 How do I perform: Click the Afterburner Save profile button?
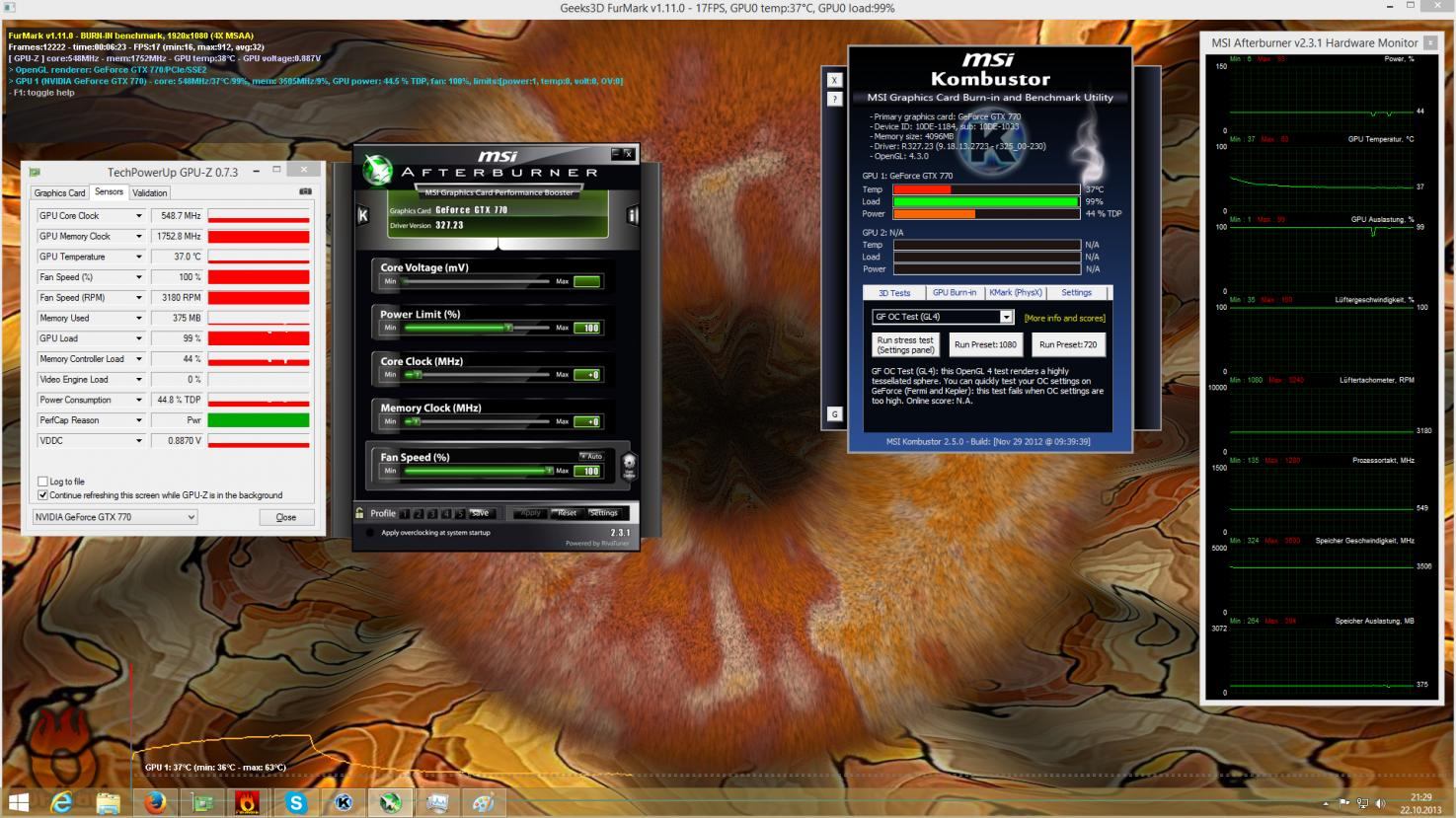pos(480,513)
